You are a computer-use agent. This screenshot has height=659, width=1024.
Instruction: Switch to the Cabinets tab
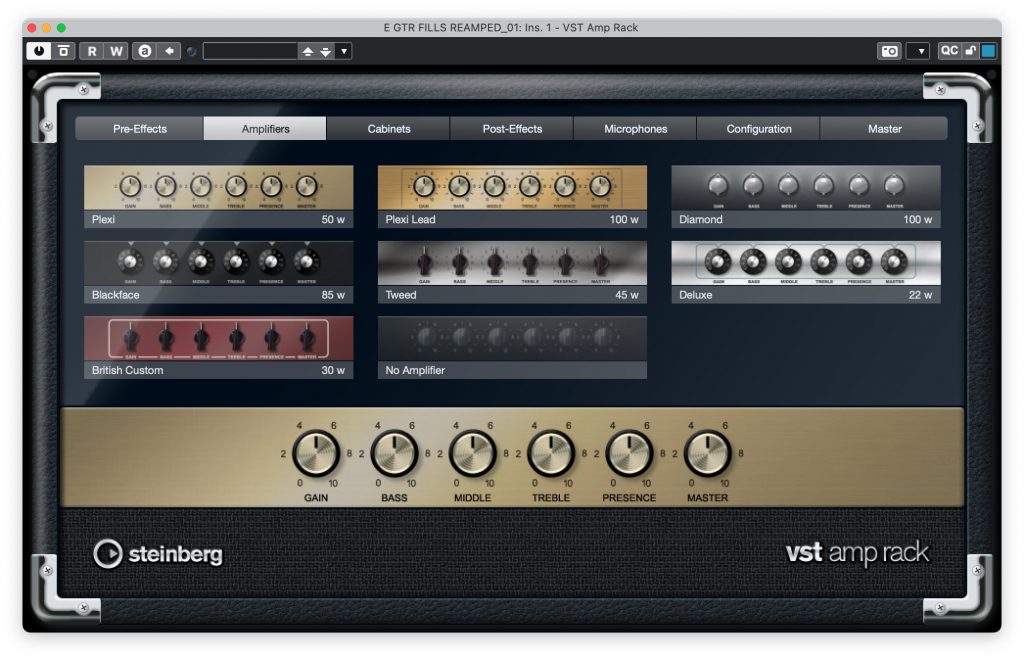[x=388, y=128]
